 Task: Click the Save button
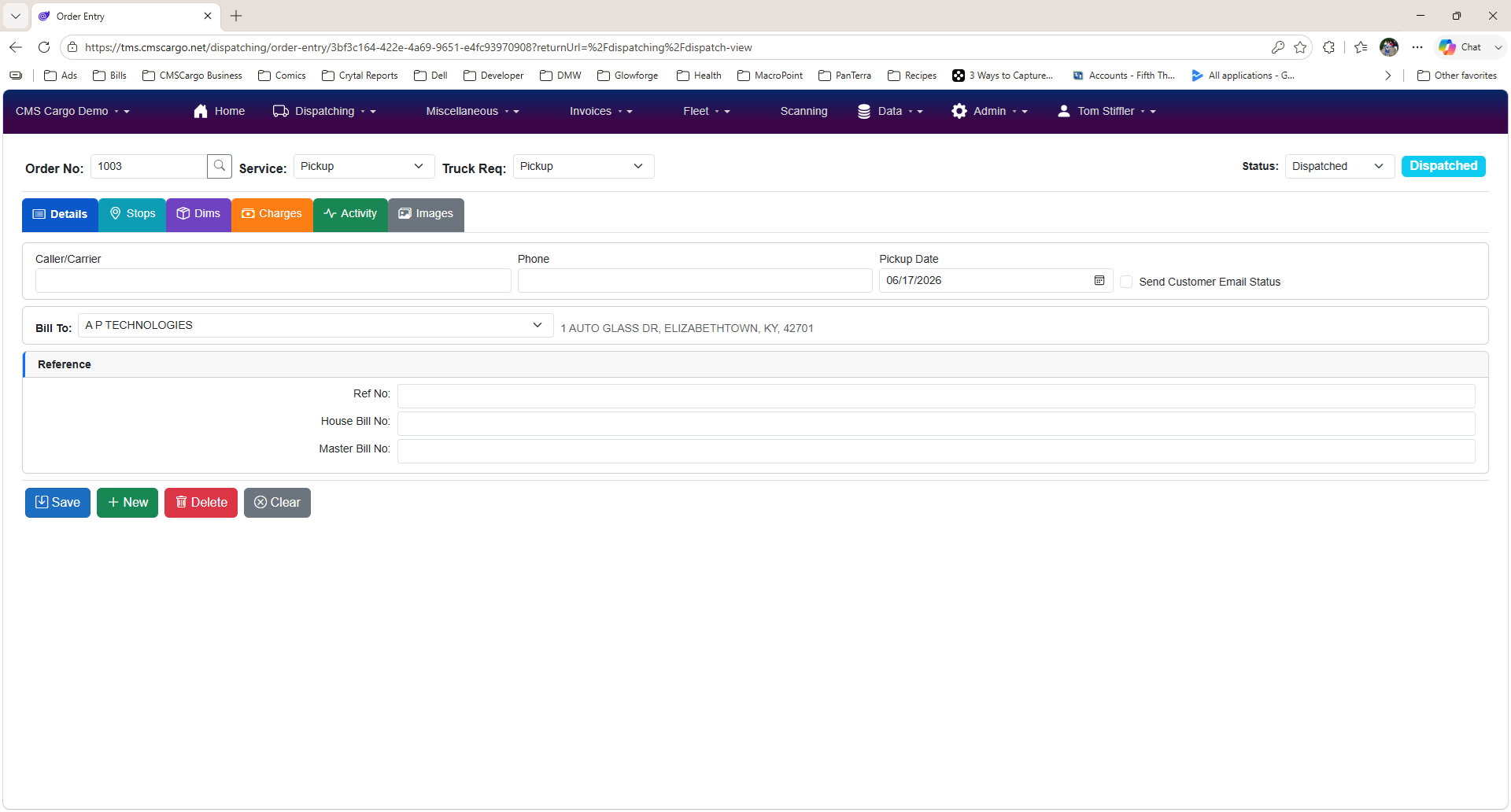pyautogui.click(x=57, y=503)
